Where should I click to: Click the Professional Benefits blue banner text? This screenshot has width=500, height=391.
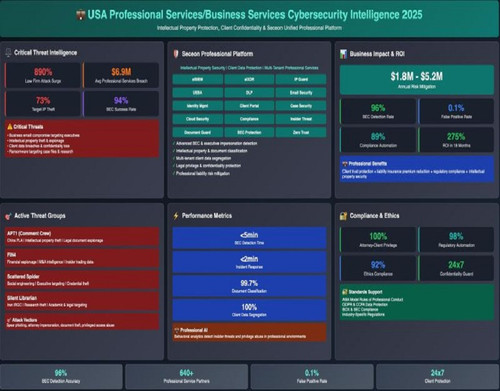click(x=413, y=174)
